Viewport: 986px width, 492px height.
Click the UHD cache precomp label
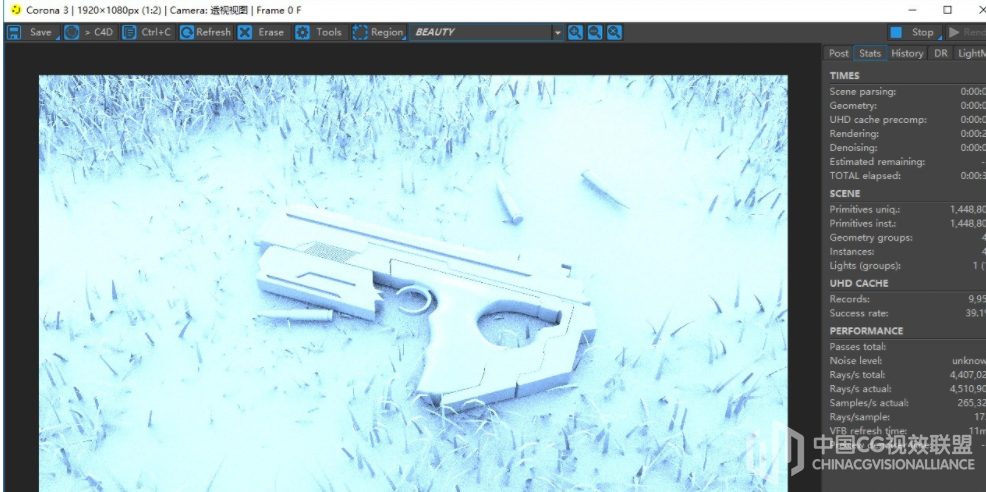point(878,120)
